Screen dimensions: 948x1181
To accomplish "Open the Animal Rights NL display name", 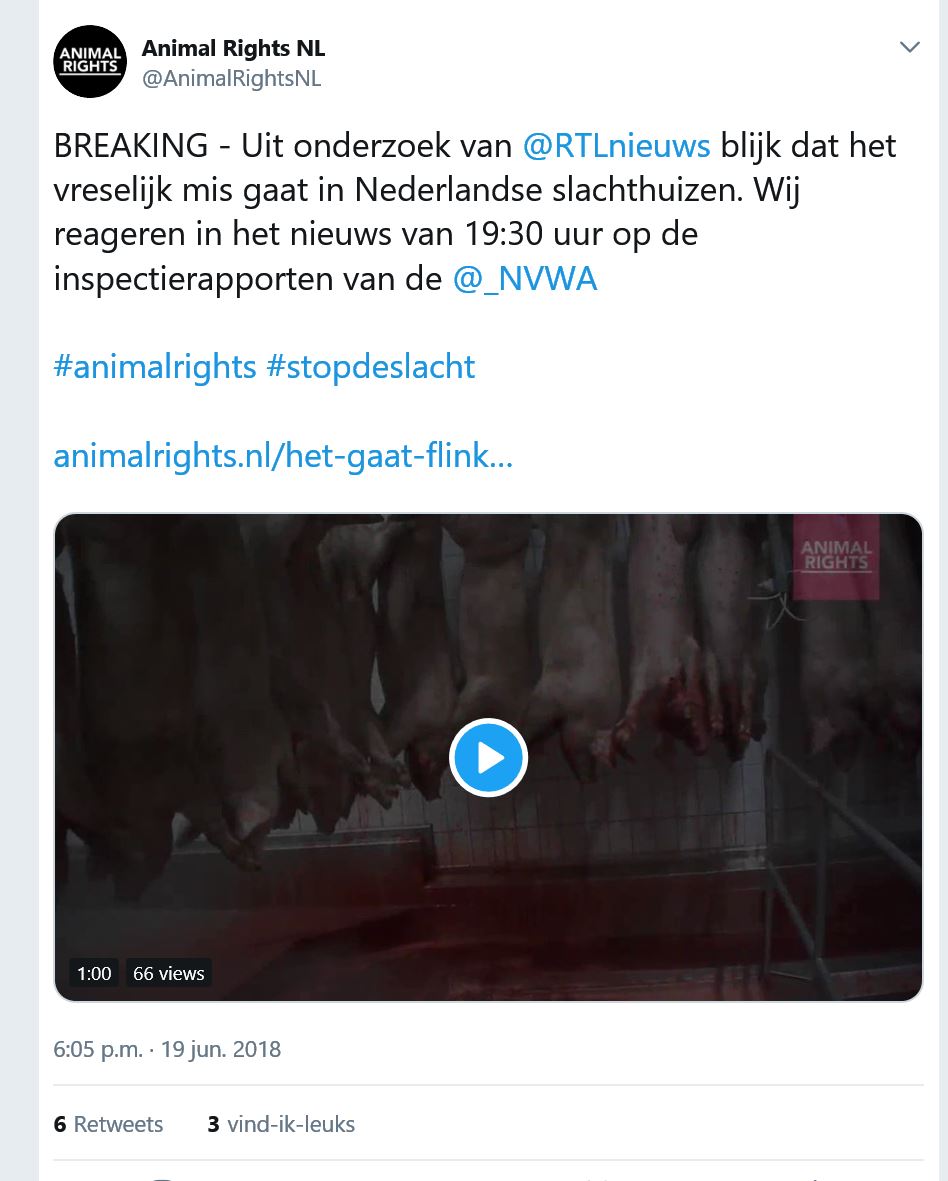I will [x=233, y=48].
